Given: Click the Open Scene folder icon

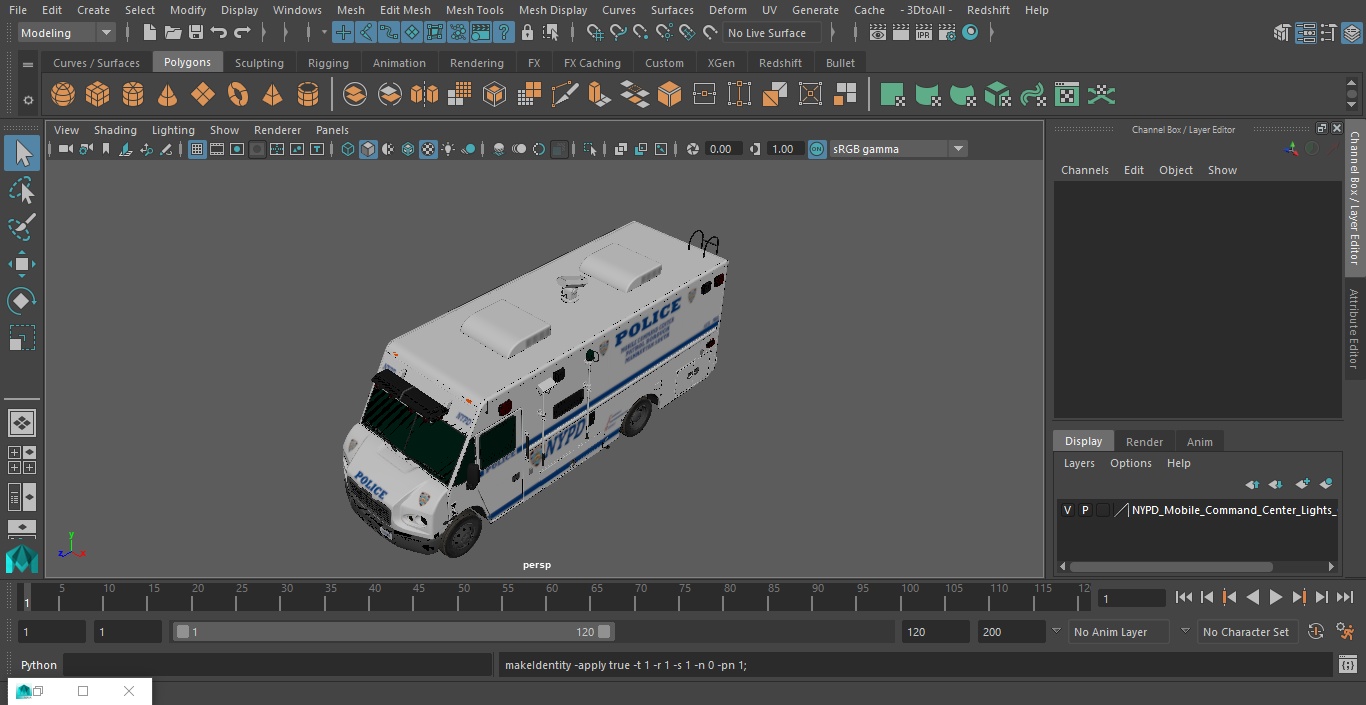Looking at the screenshot, I should click(x=173, y=33).
